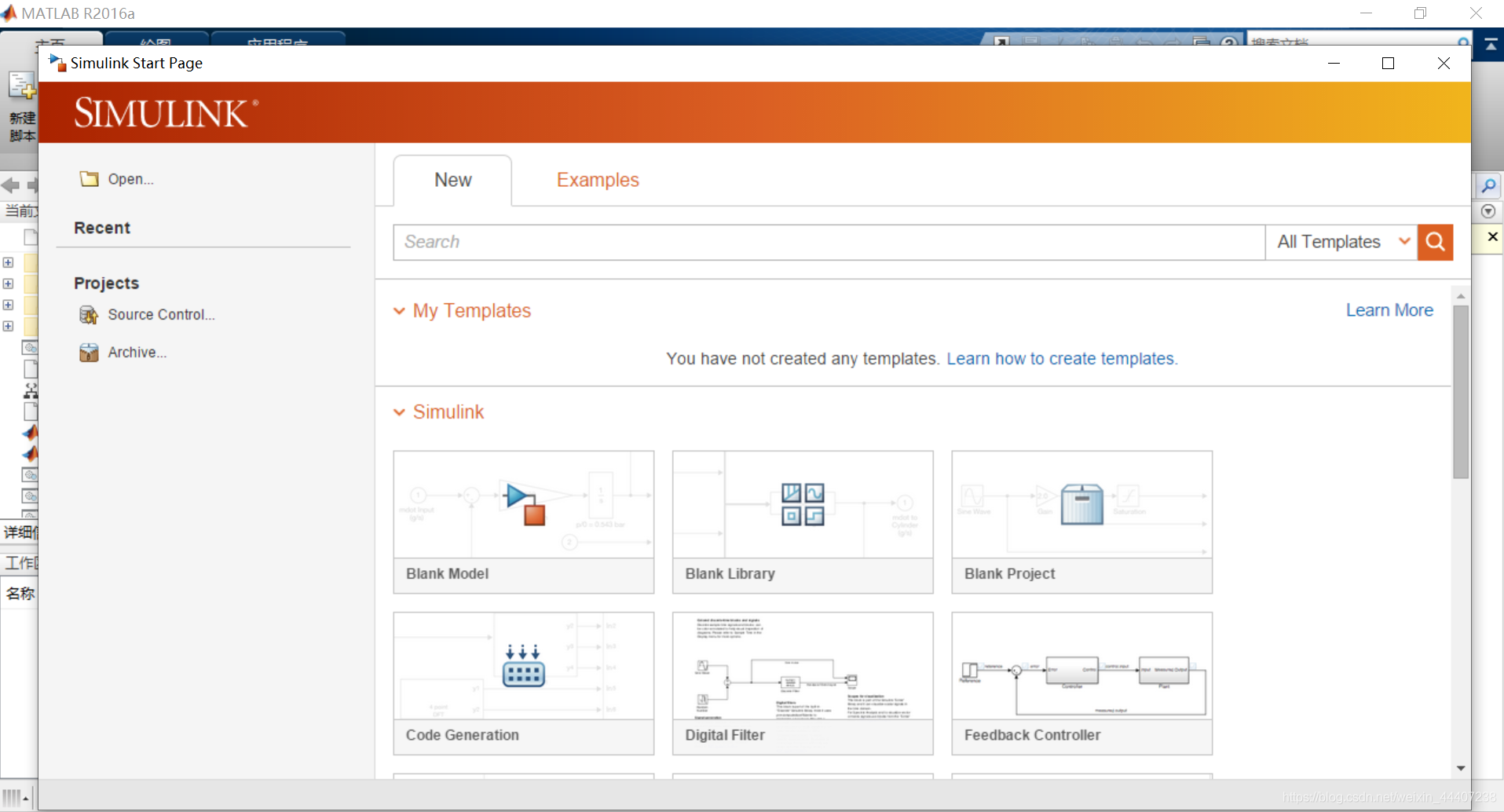This screenshot has width=1504, height=812.
Task: Select the Blank Project template
Action: [x=1082, y=522]
